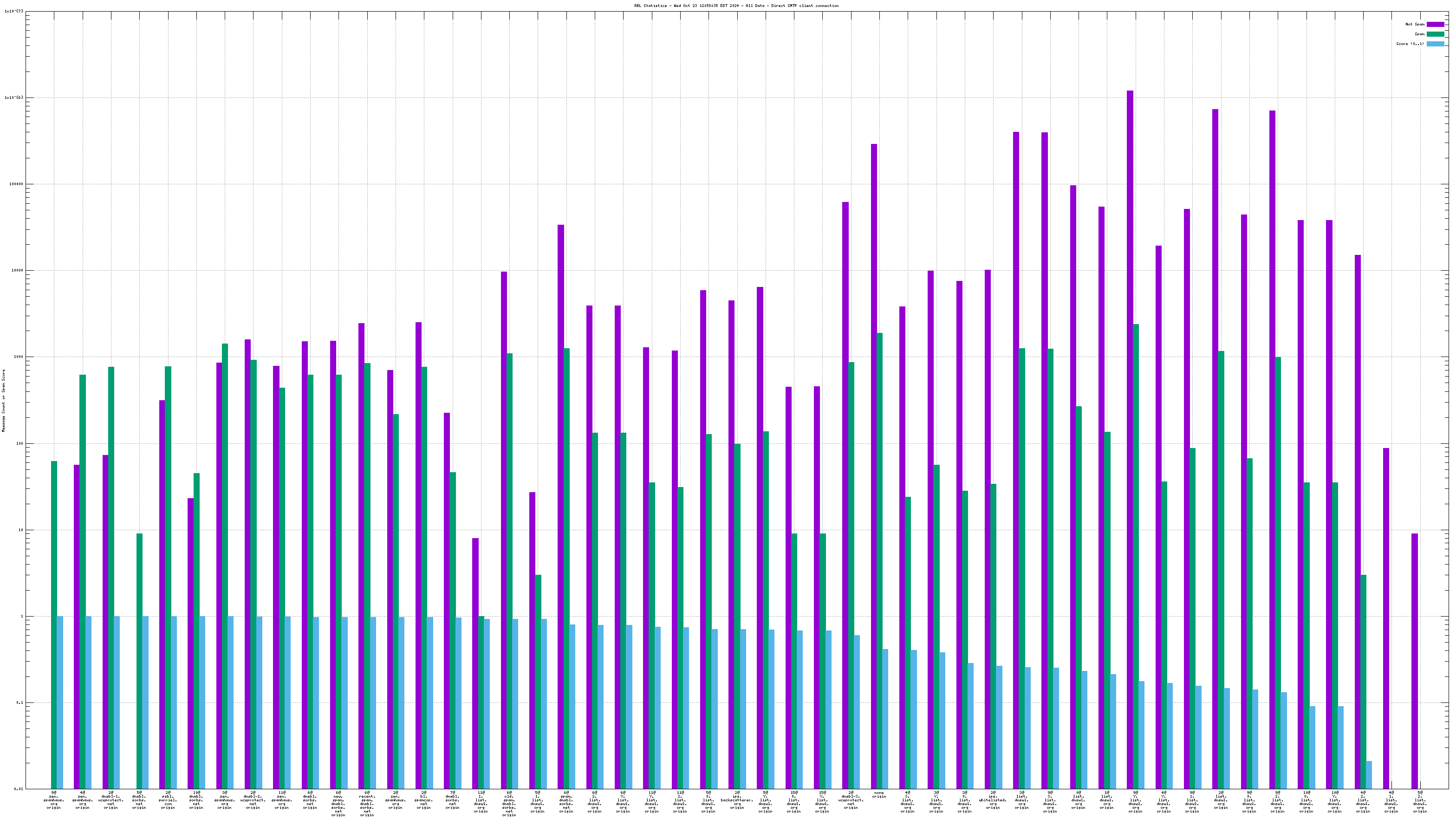Click the Message Count or Spam Score axis label
This screenshot has width=1456, height=819.
click(3, 400)
